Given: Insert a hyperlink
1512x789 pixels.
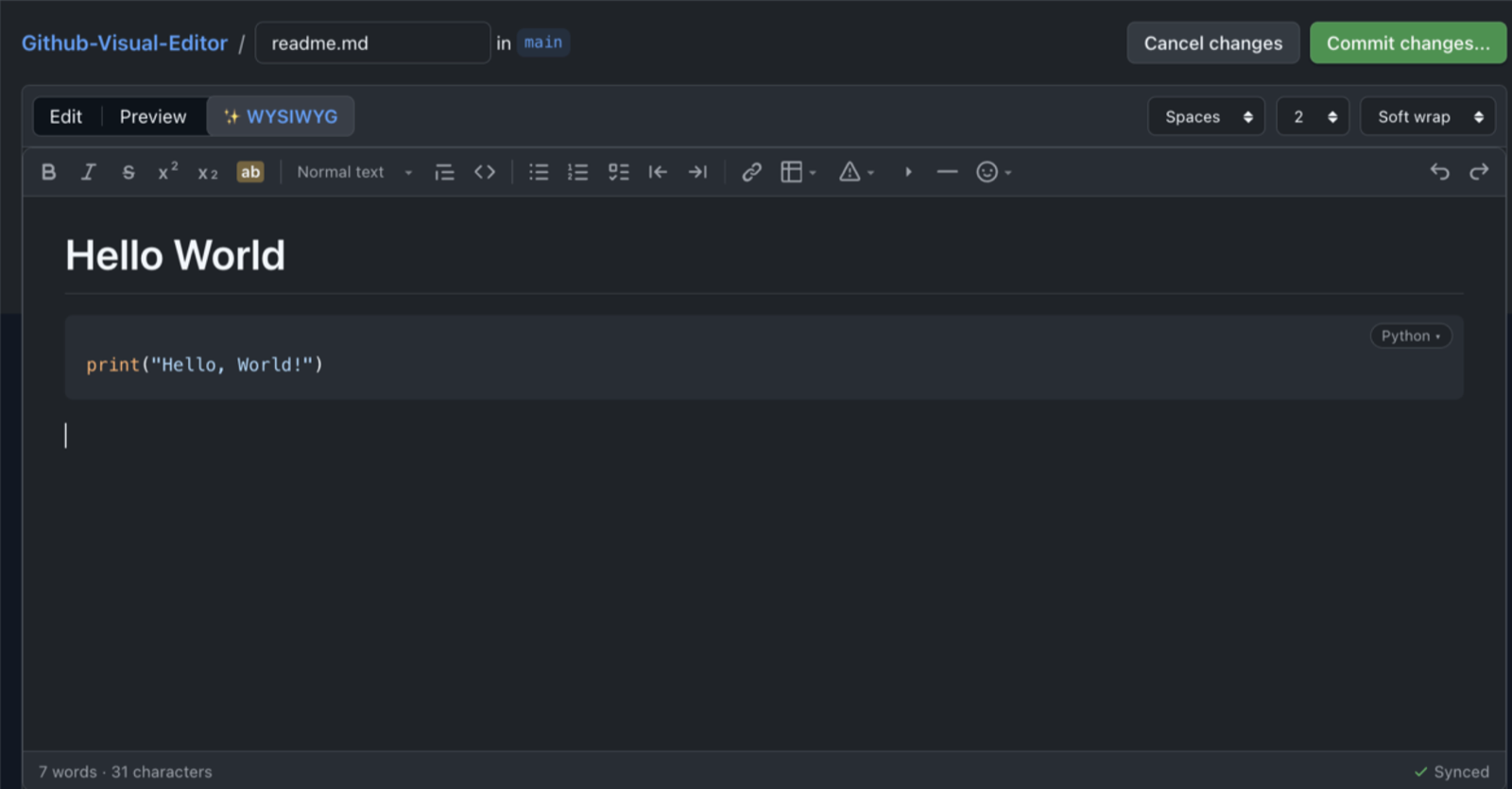Looking at the screenshot, I should click(x=752, y=172).
